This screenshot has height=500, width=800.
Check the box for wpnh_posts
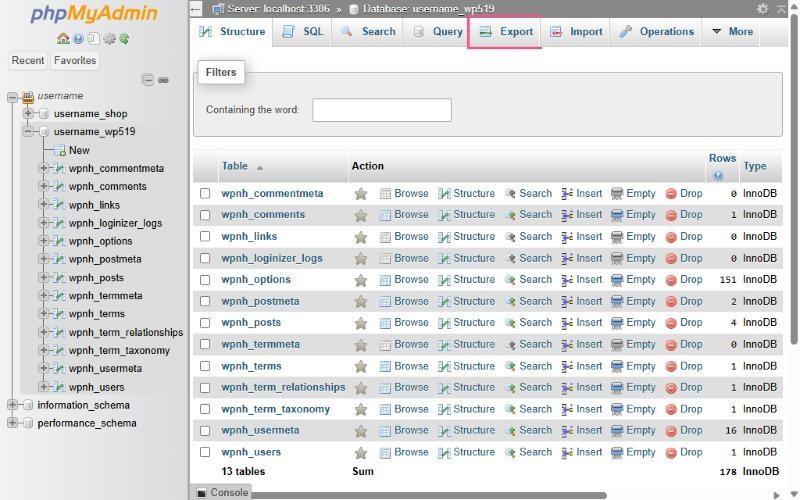click(x=205, y=322)
